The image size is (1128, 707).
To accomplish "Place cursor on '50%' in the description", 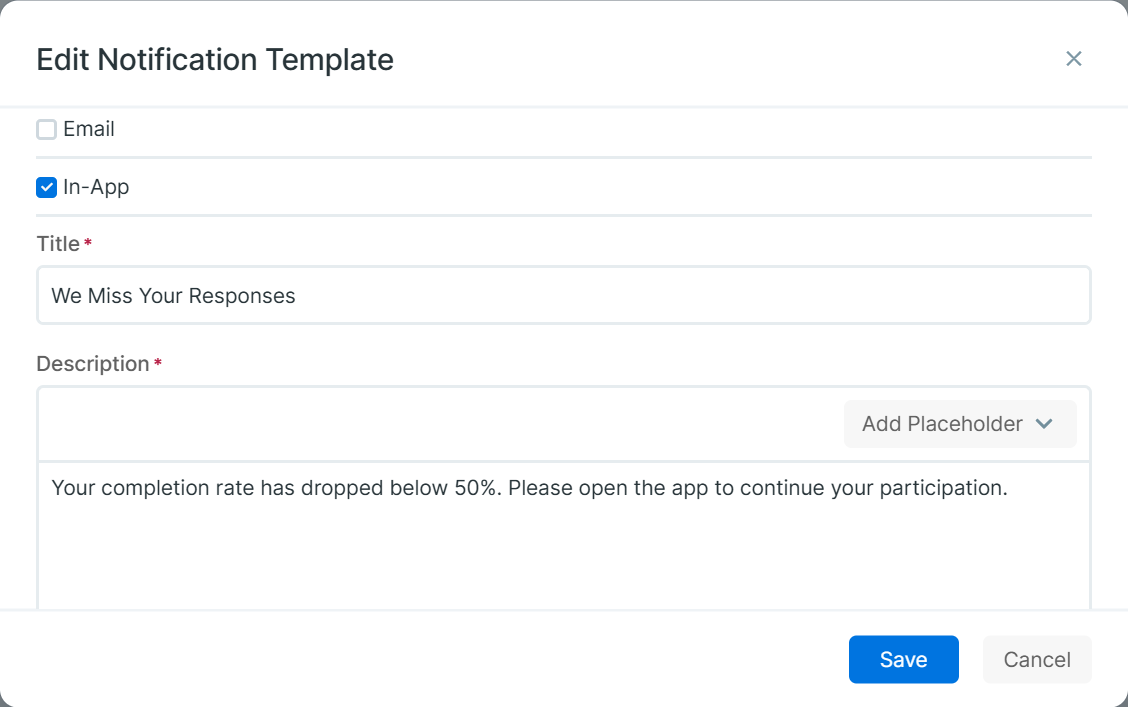I will pos(476,488).
